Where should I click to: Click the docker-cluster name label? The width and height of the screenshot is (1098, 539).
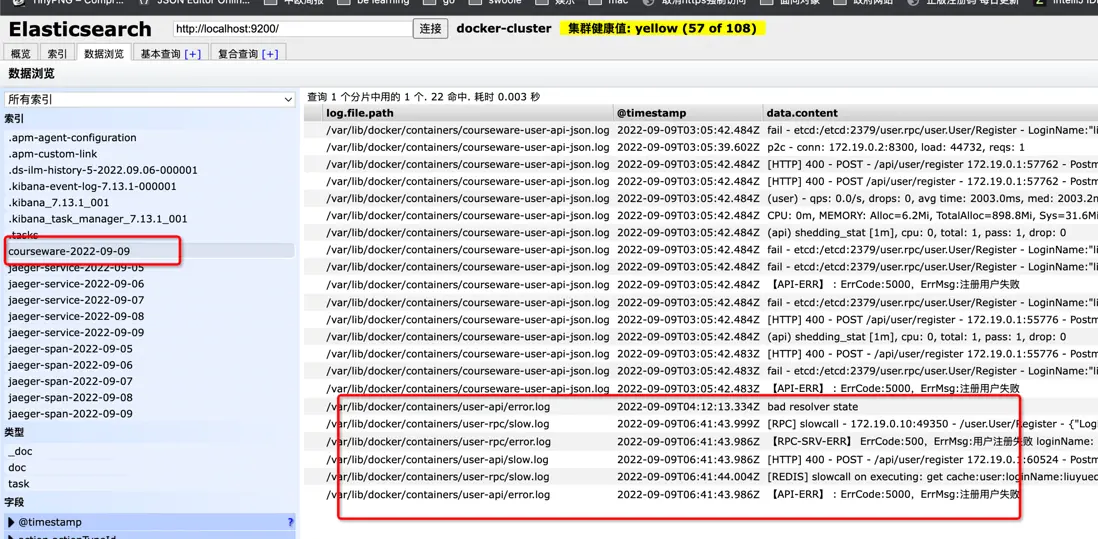503,29
